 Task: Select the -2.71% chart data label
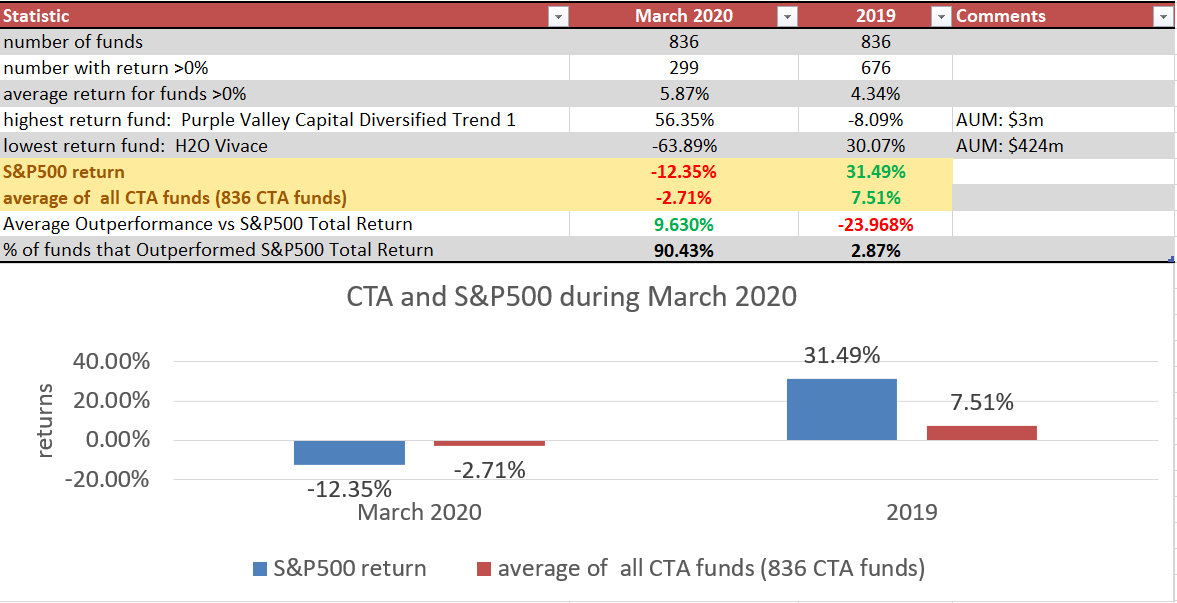(x=489, y=470)
